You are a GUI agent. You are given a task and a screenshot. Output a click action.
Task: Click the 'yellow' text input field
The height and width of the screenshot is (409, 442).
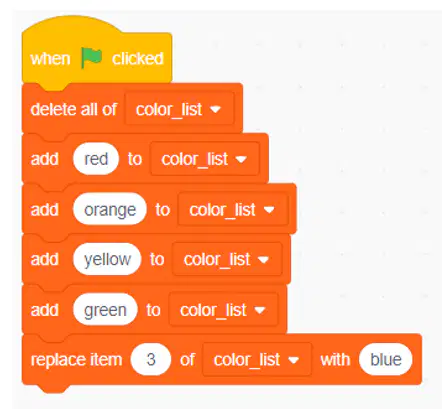(107, 259)
